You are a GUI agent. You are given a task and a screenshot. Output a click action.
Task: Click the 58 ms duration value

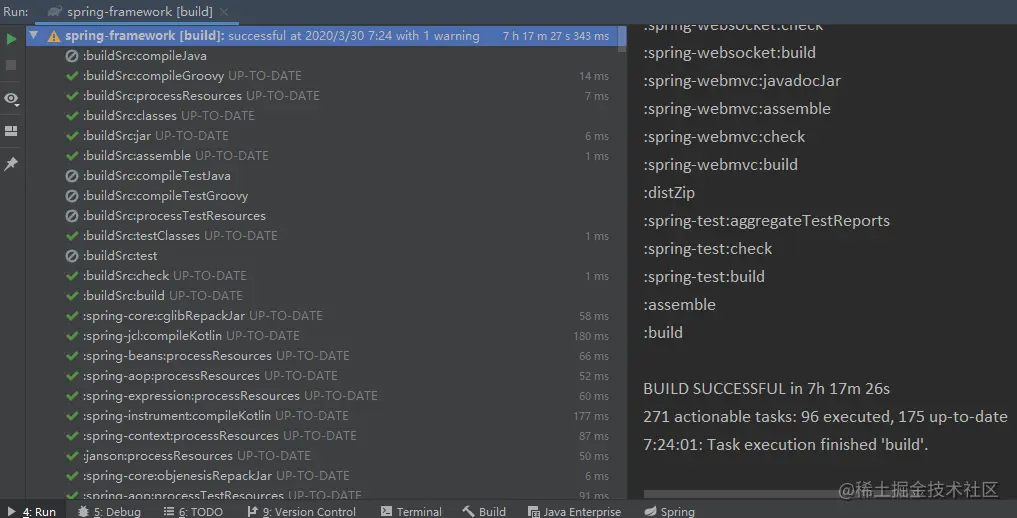coord(594,316)
